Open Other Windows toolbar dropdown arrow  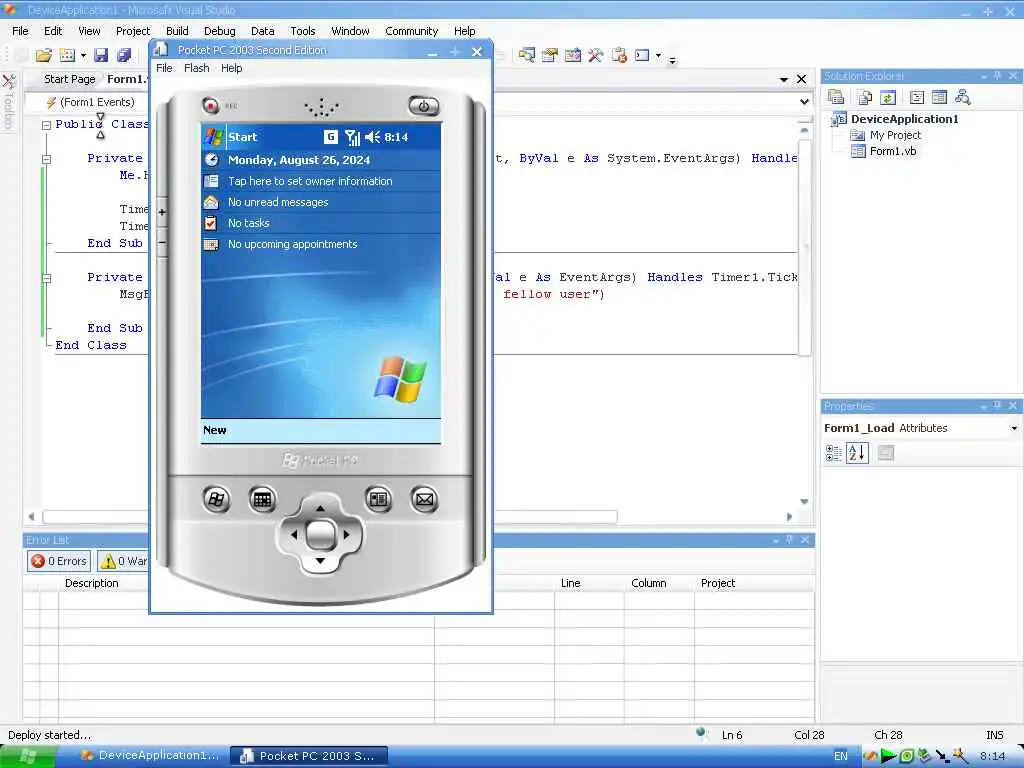coord(658,56)
